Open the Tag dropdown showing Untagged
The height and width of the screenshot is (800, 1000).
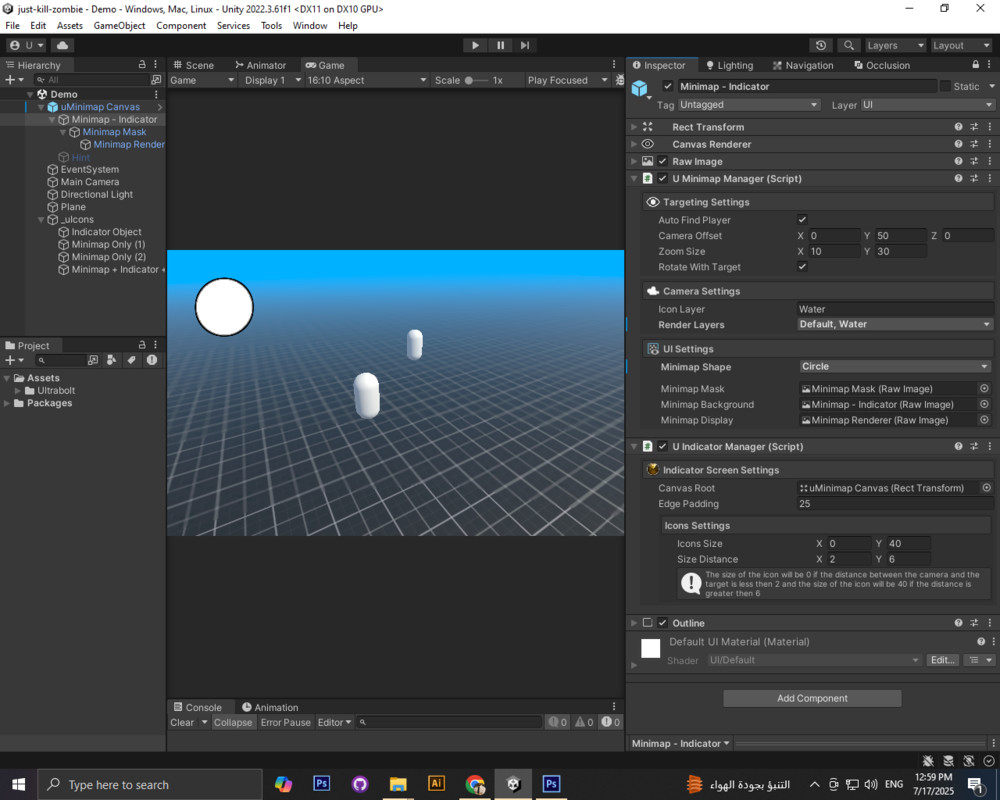pyautogui.click(x=749, y=105)
